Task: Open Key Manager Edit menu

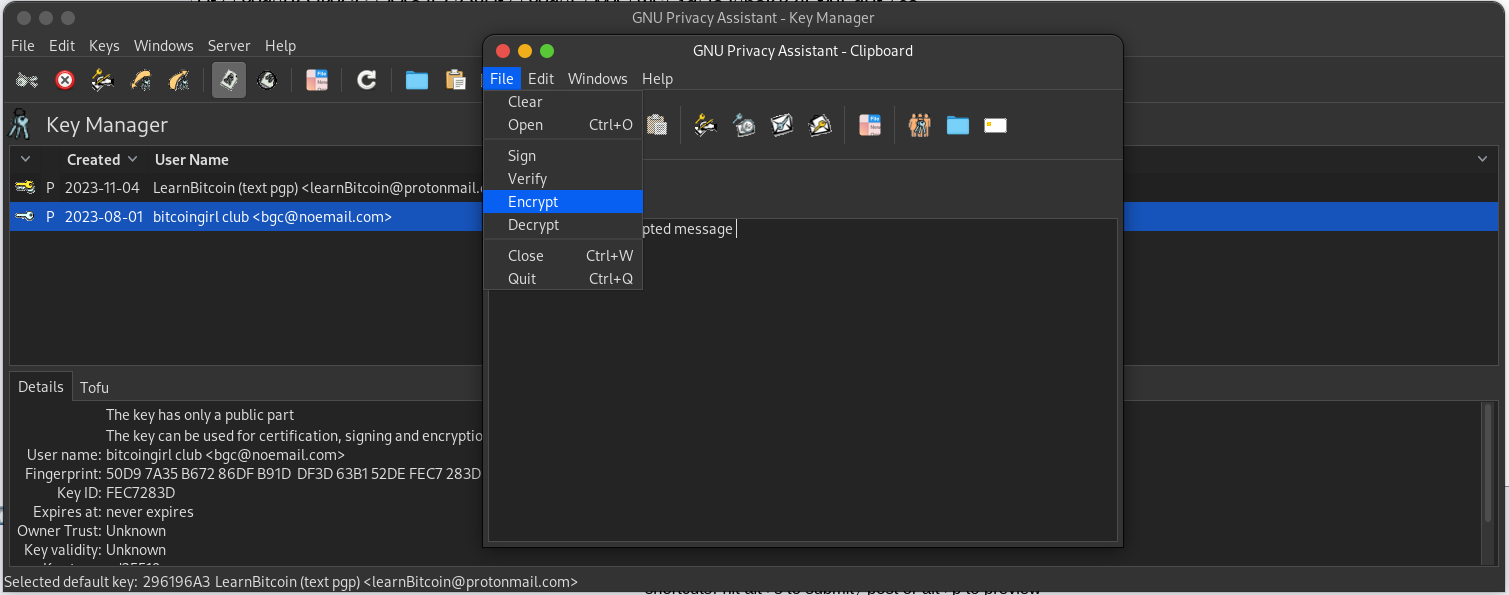Action: coord(62,46)
